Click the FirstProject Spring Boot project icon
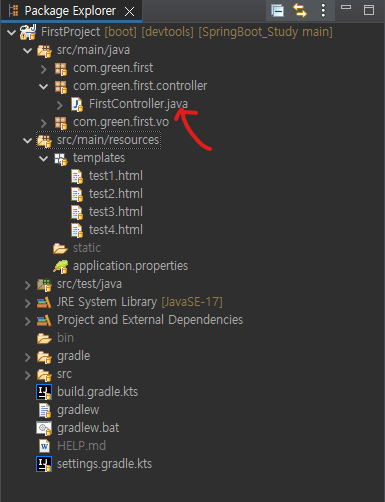The image size is (385, 502). pyautogui.click(x=28, y=32)
